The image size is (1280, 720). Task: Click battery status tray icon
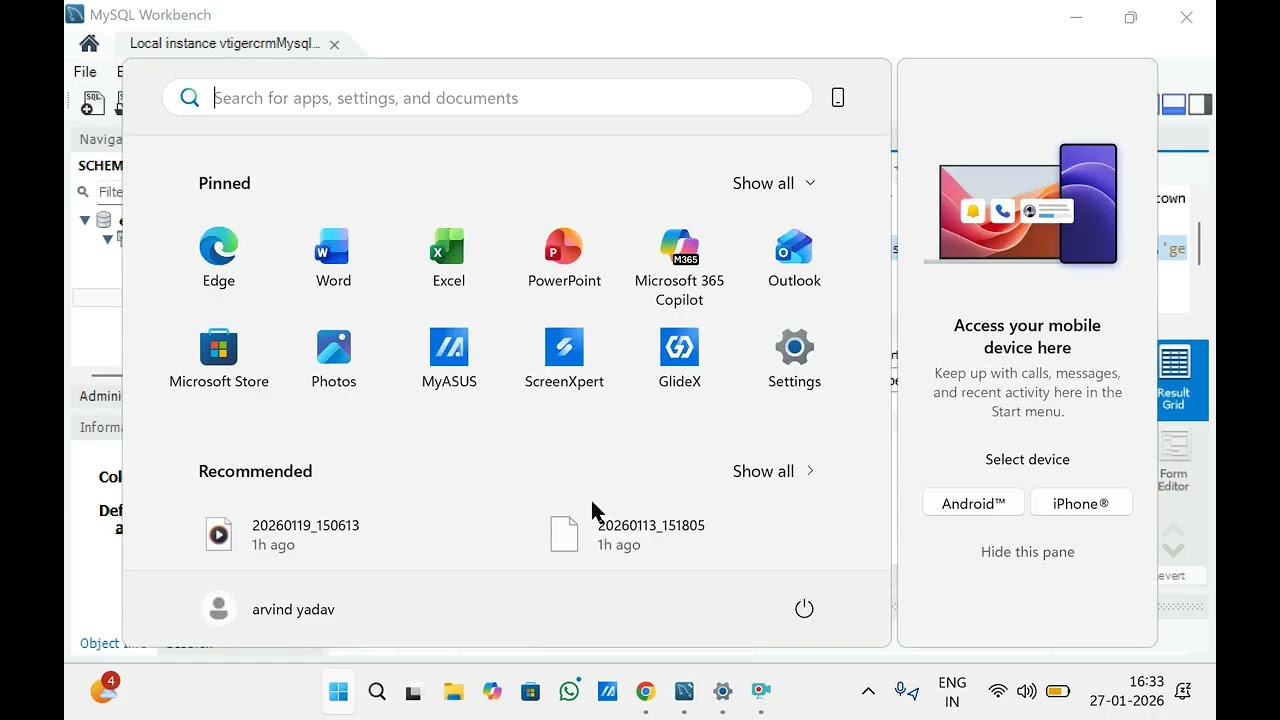[1058, 691]
